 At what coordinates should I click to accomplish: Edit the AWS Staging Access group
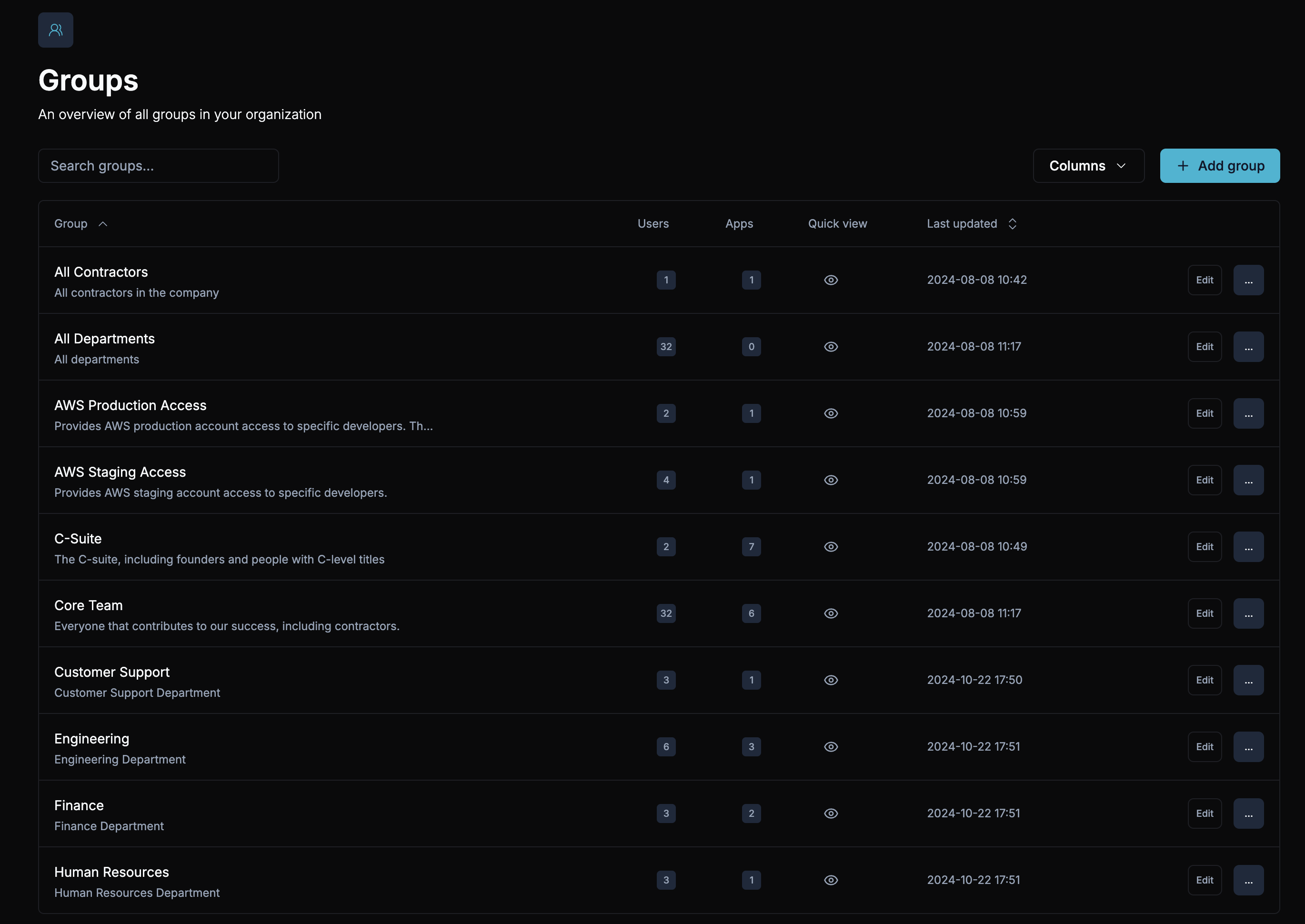click(1205, 480)
